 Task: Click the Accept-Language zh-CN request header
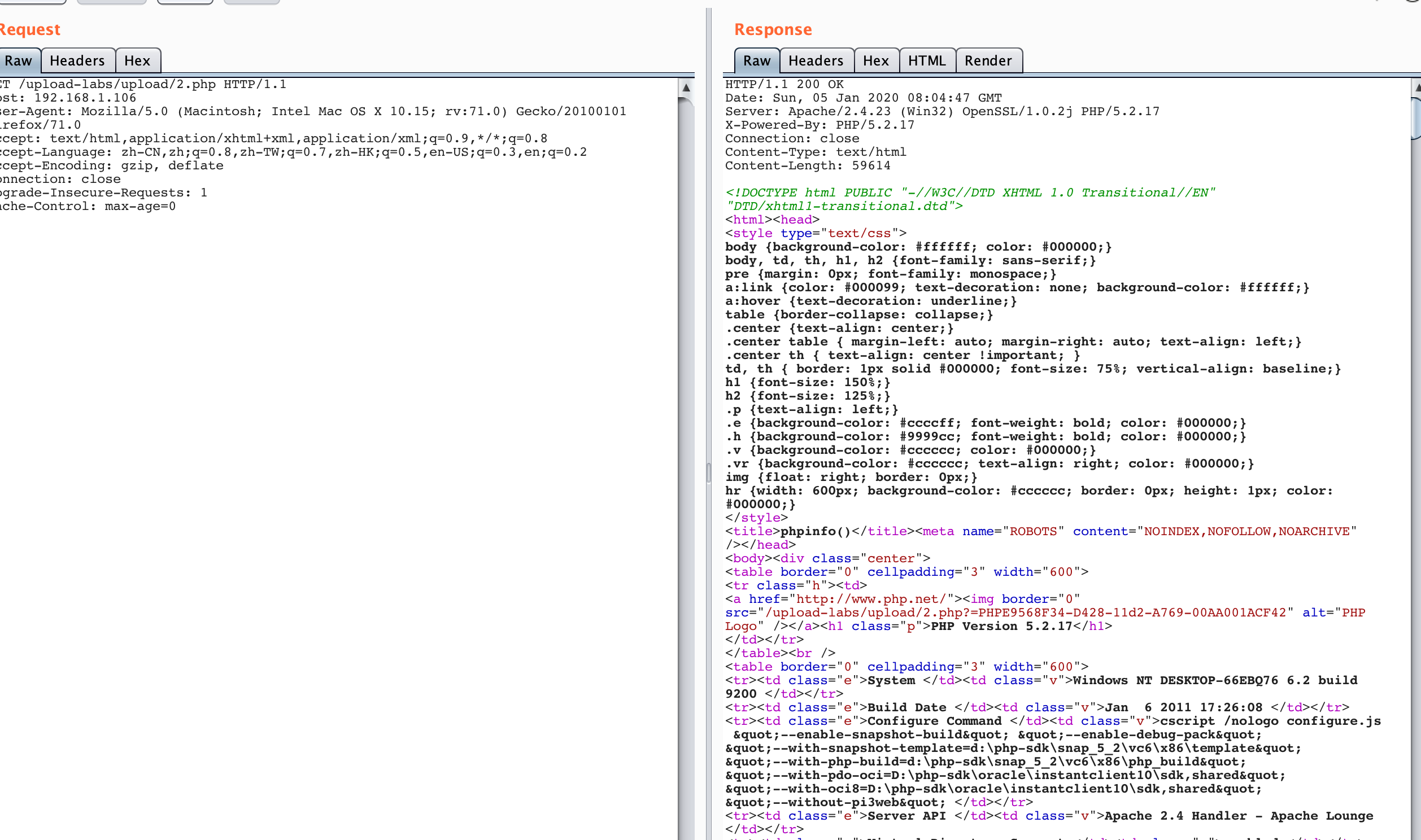(293, 152)
